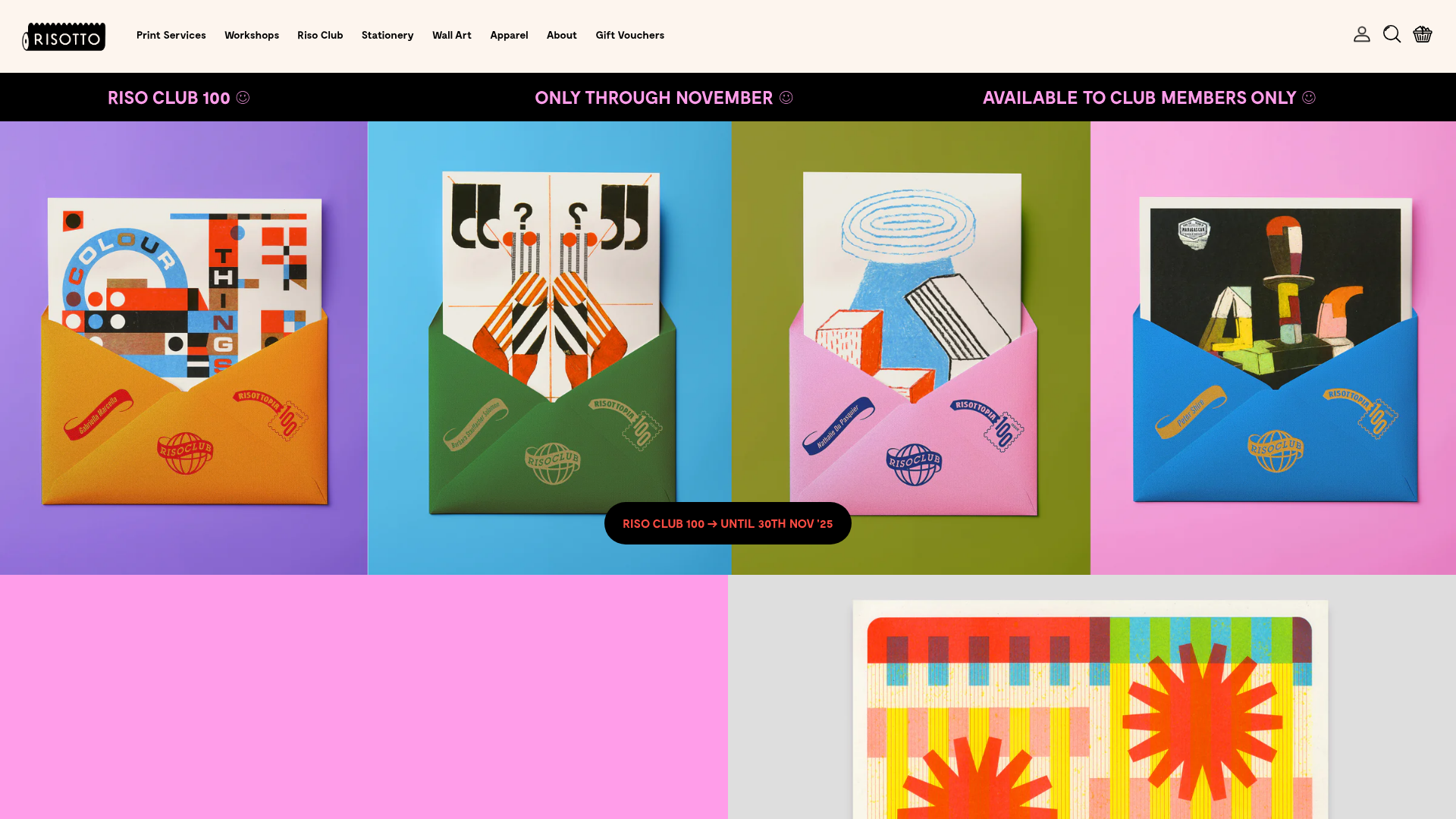1456x819 pixels.
Task: Open the Print Services menu
Action: 171,35
